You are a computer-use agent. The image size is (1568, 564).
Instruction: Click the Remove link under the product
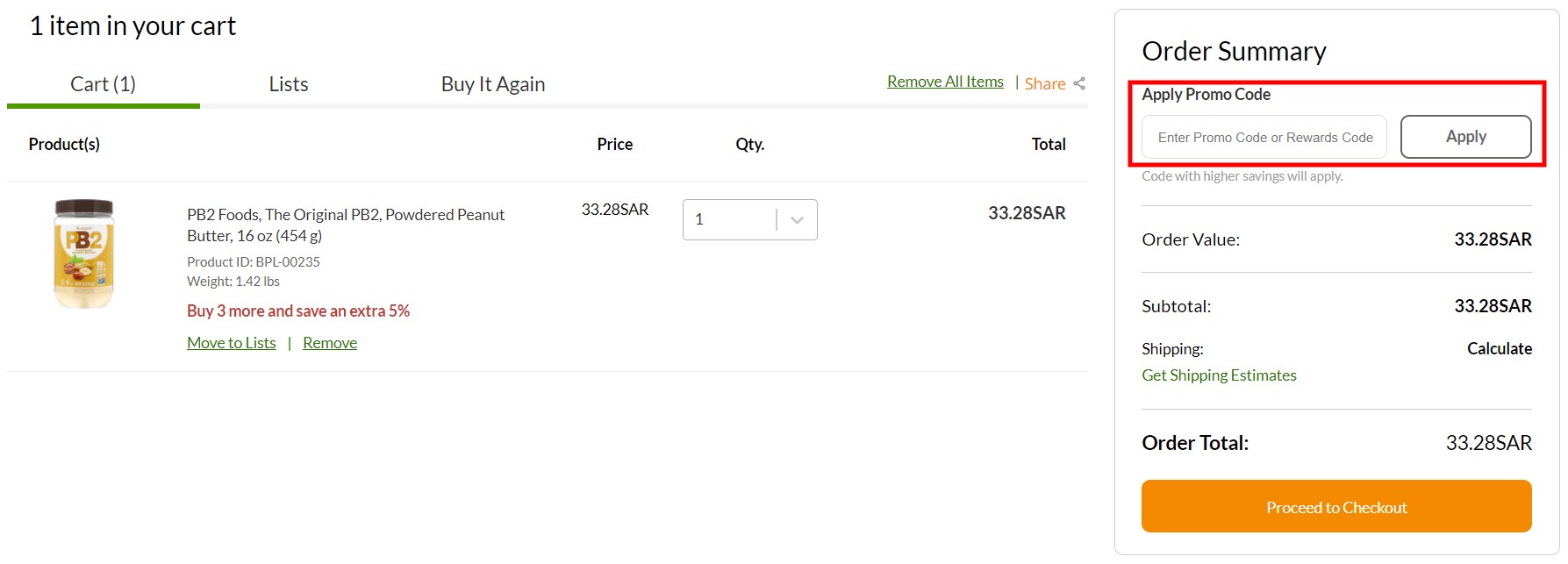329,342
